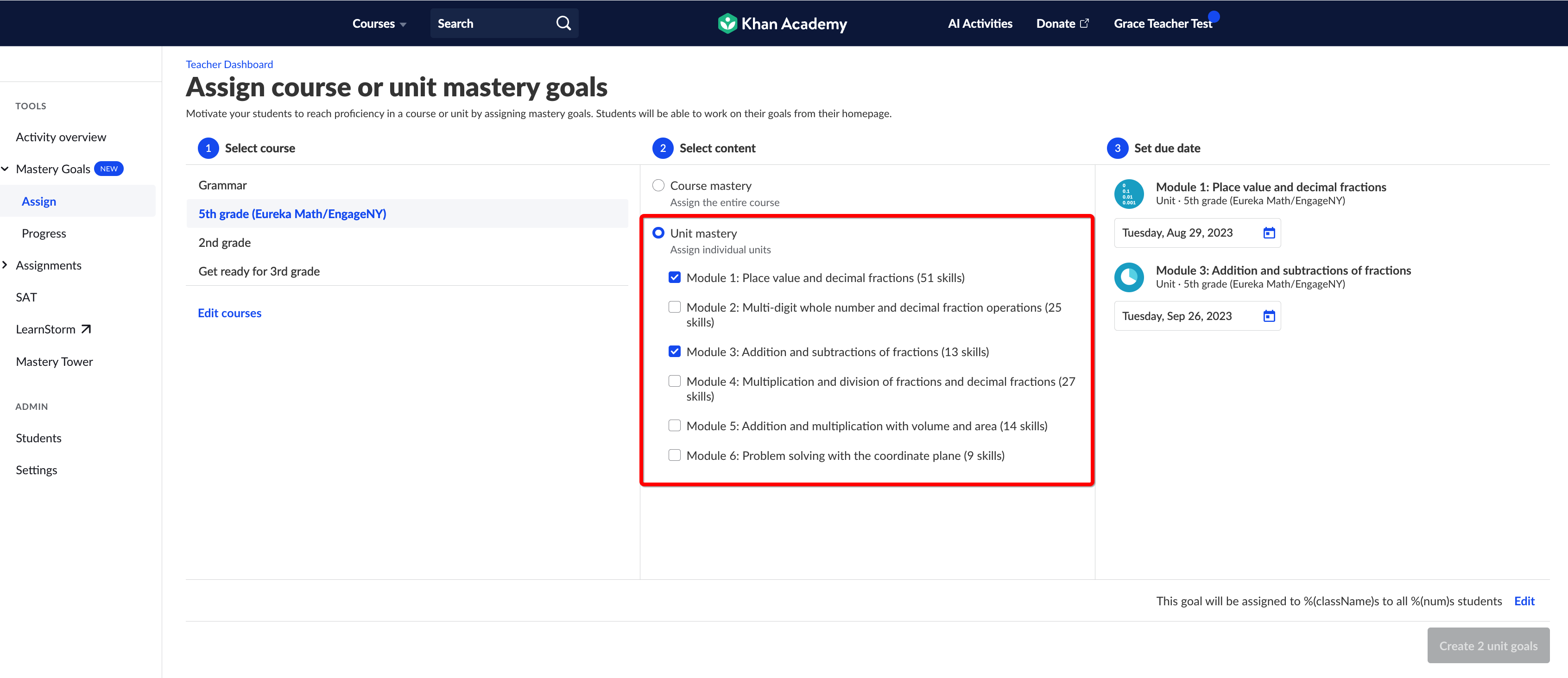Open calendar icon for Sep 26, 2023
The image size is (1568, 678).
1269,316
